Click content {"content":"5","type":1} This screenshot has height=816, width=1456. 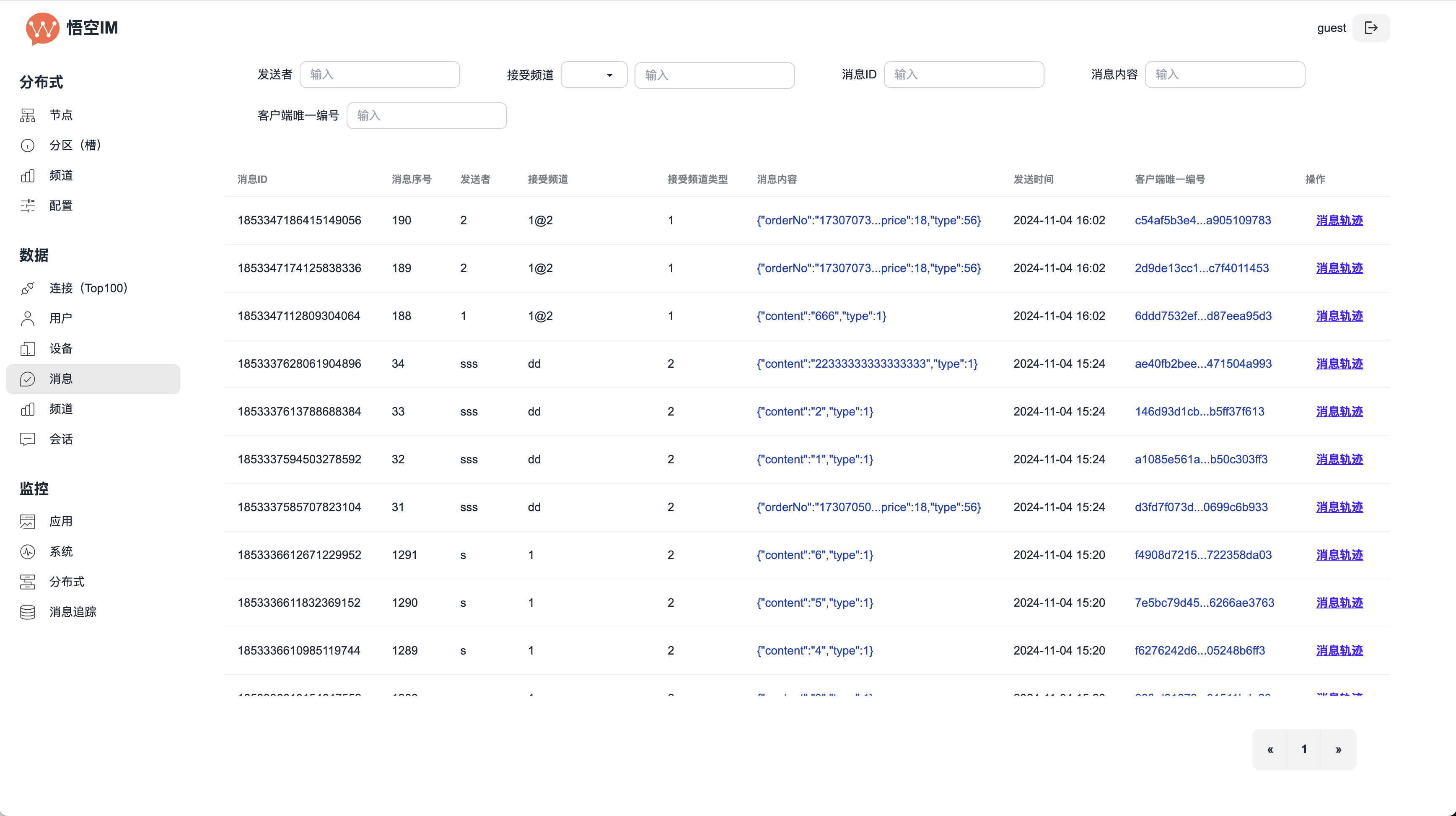click(x=814, y=603)
